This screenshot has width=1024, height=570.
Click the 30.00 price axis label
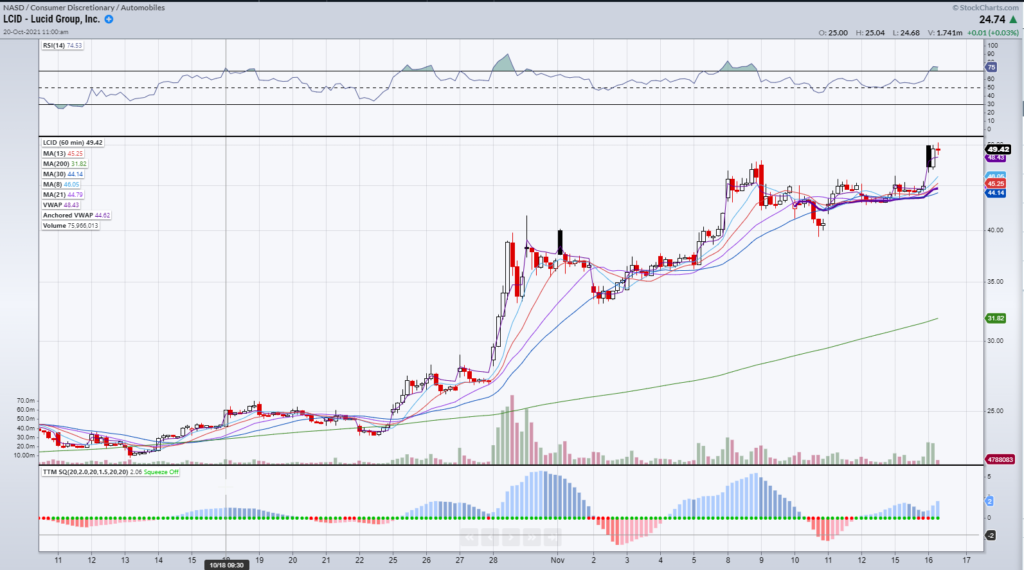[x=995, y=341]
